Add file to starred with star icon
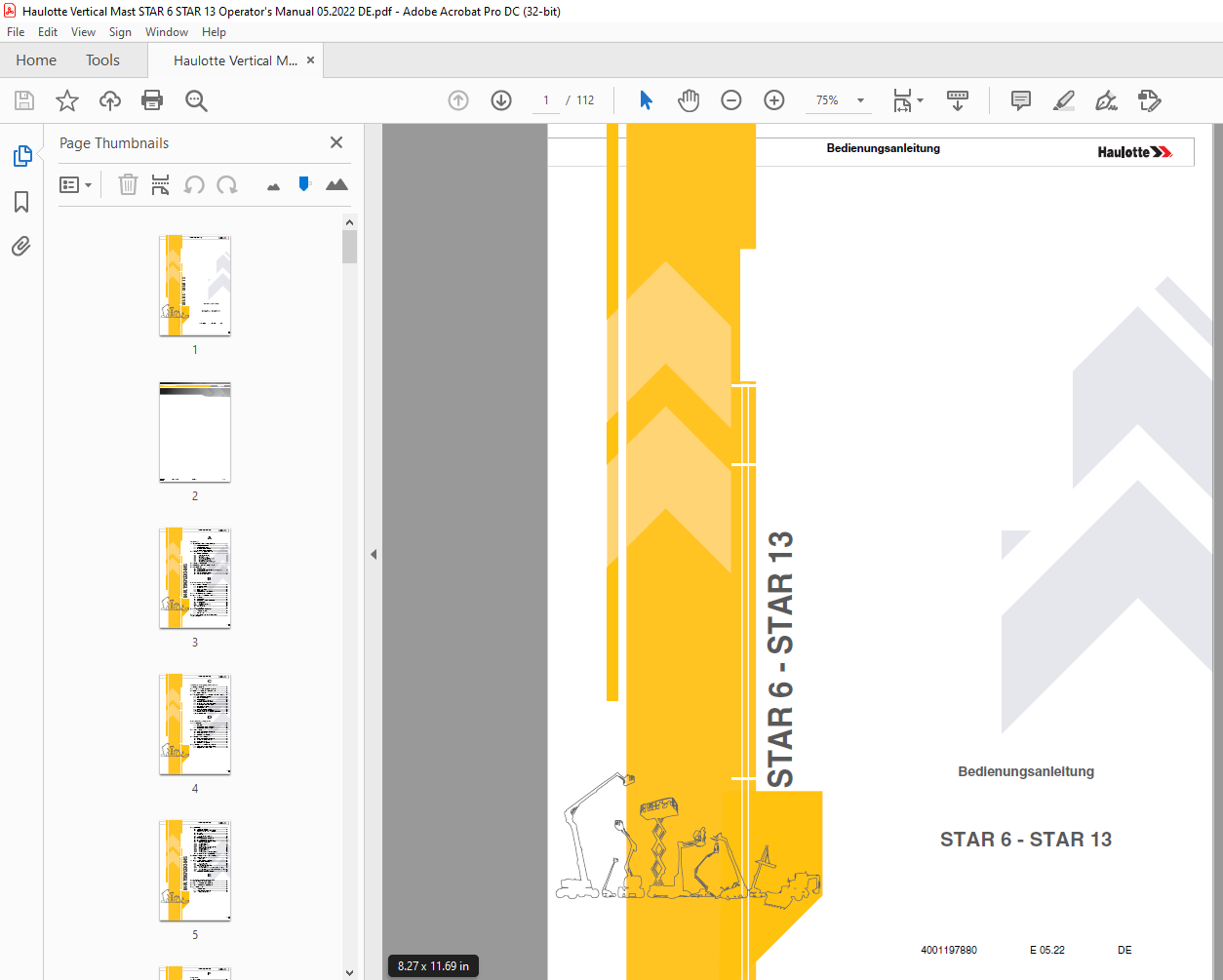 [x=67, y=100]
